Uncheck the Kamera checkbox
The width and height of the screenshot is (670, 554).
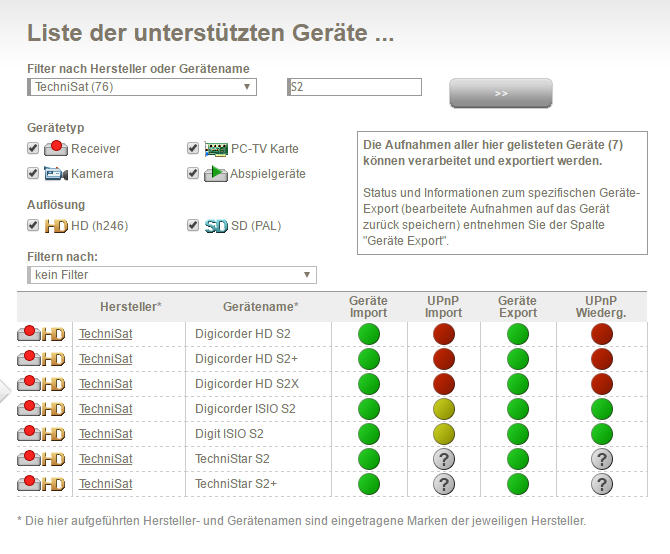point(33,173)
